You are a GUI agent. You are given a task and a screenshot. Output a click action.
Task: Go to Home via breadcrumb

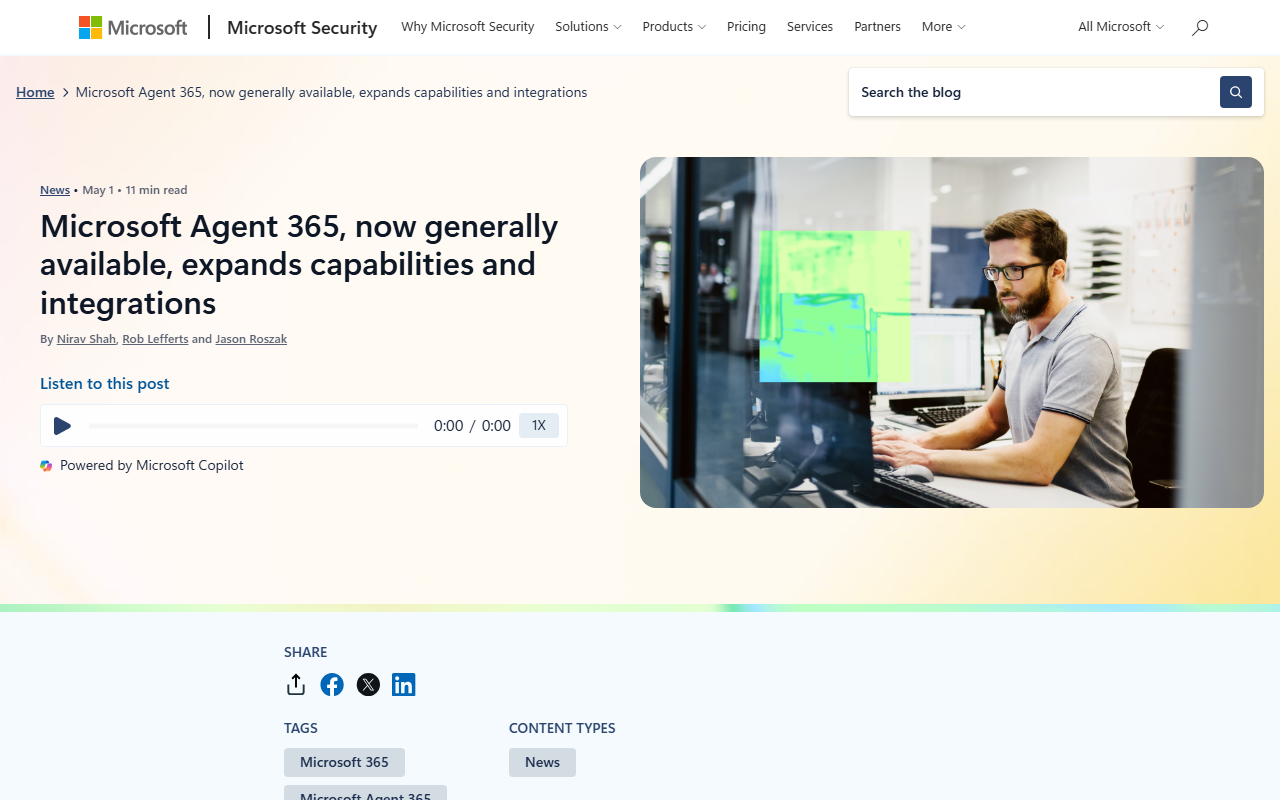pyautogui.click(x=35, y=92)
